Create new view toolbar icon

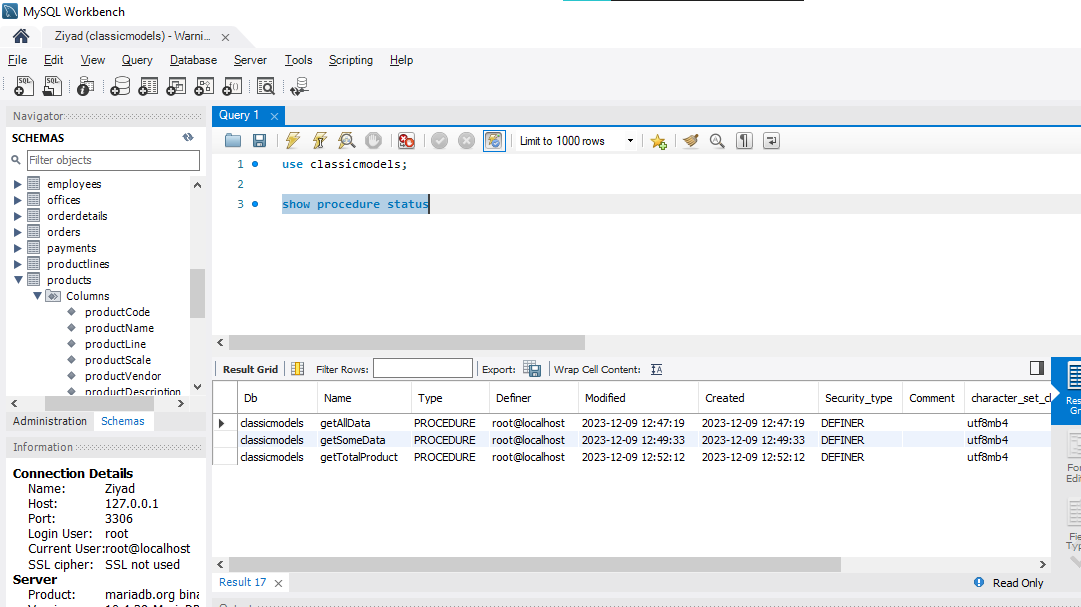tap(176, 86)
